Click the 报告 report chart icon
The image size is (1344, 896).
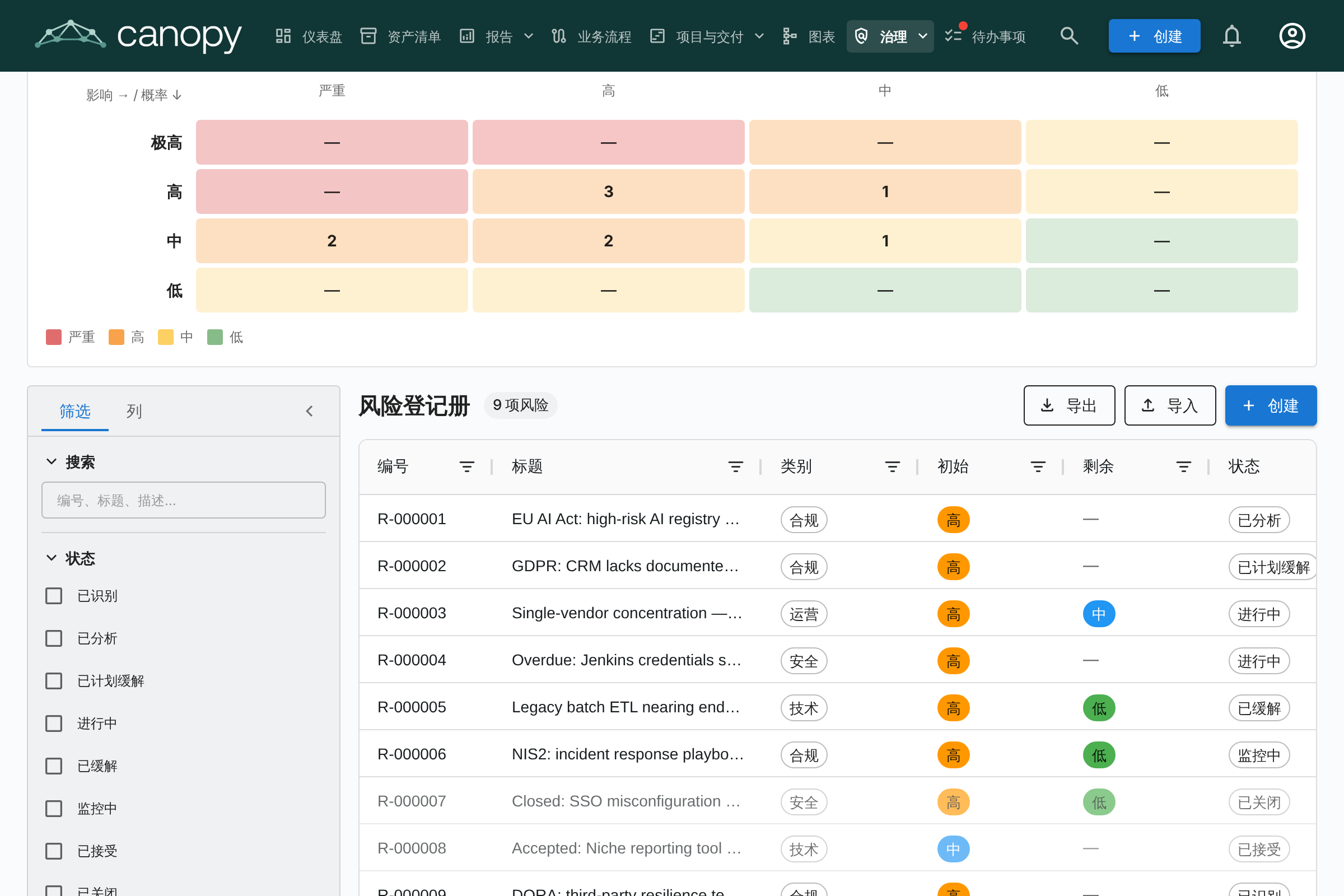[x=467, y=36]
